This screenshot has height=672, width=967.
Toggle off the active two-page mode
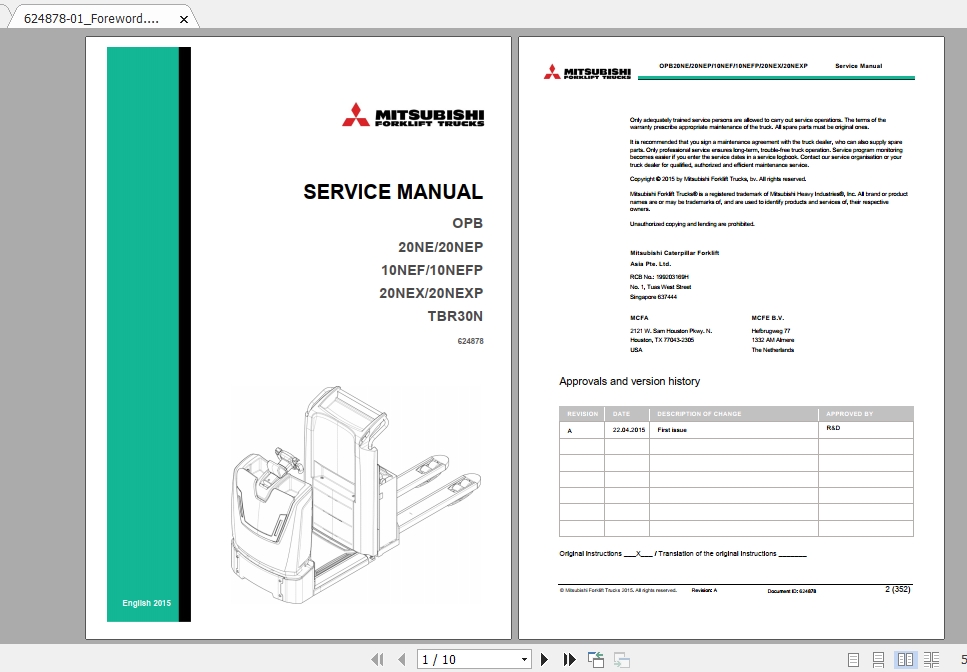[906, 659]
